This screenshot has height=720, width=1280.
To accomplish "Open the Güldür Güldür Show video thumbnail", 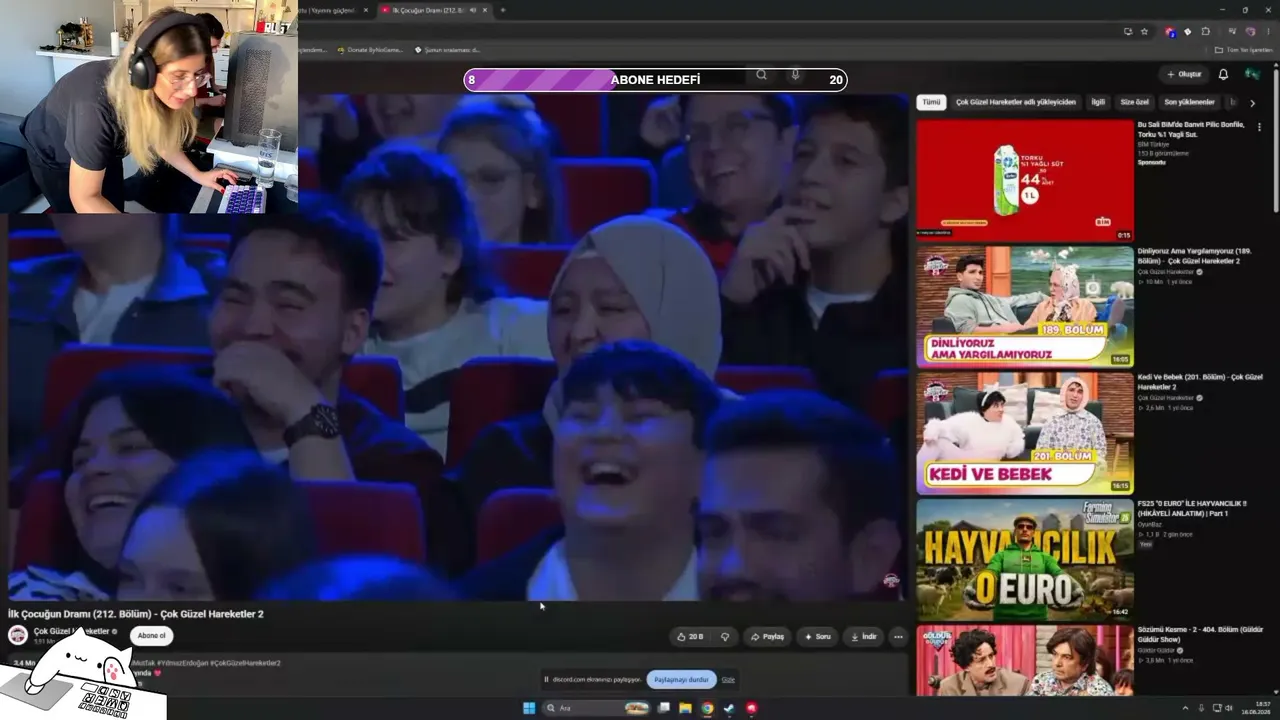I will [1025, 661].
